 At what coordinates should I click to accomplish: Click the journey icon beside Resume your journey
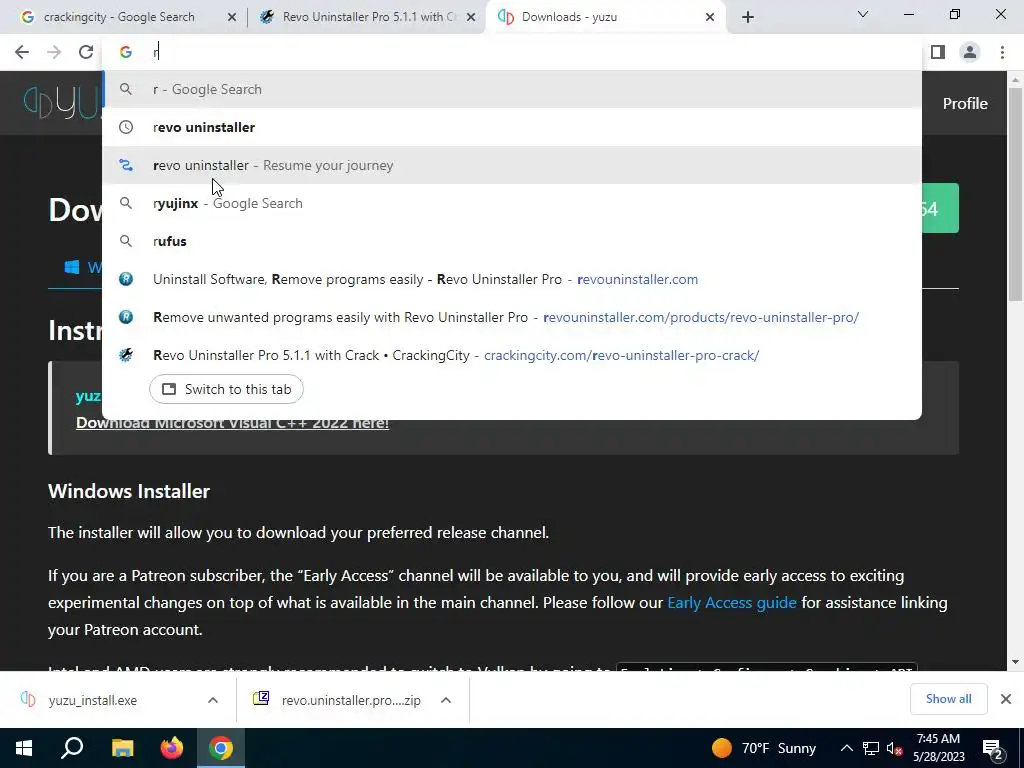click(126, 165)
